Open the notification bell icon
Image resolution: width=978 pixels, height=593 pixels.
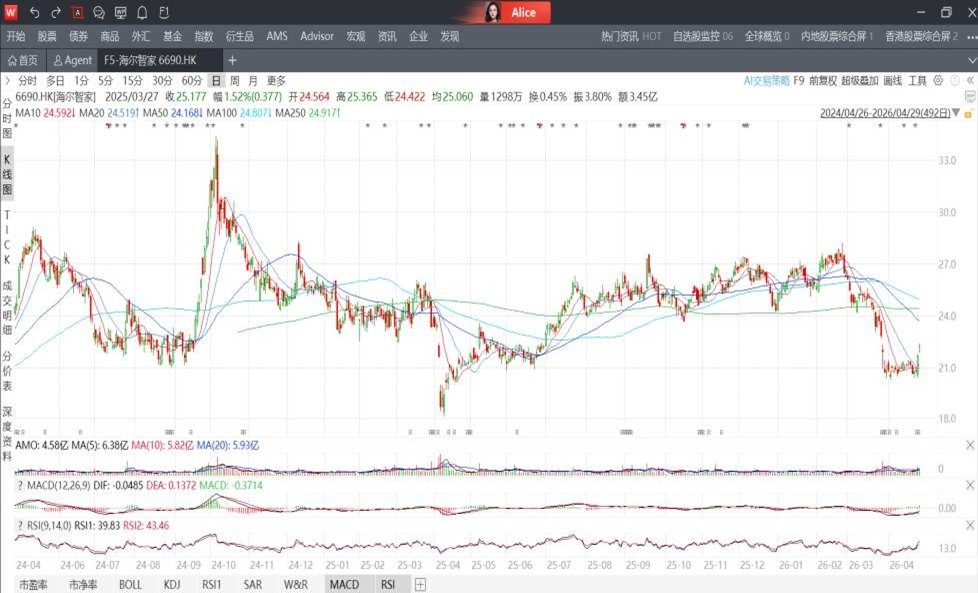[x=142, y=13]
